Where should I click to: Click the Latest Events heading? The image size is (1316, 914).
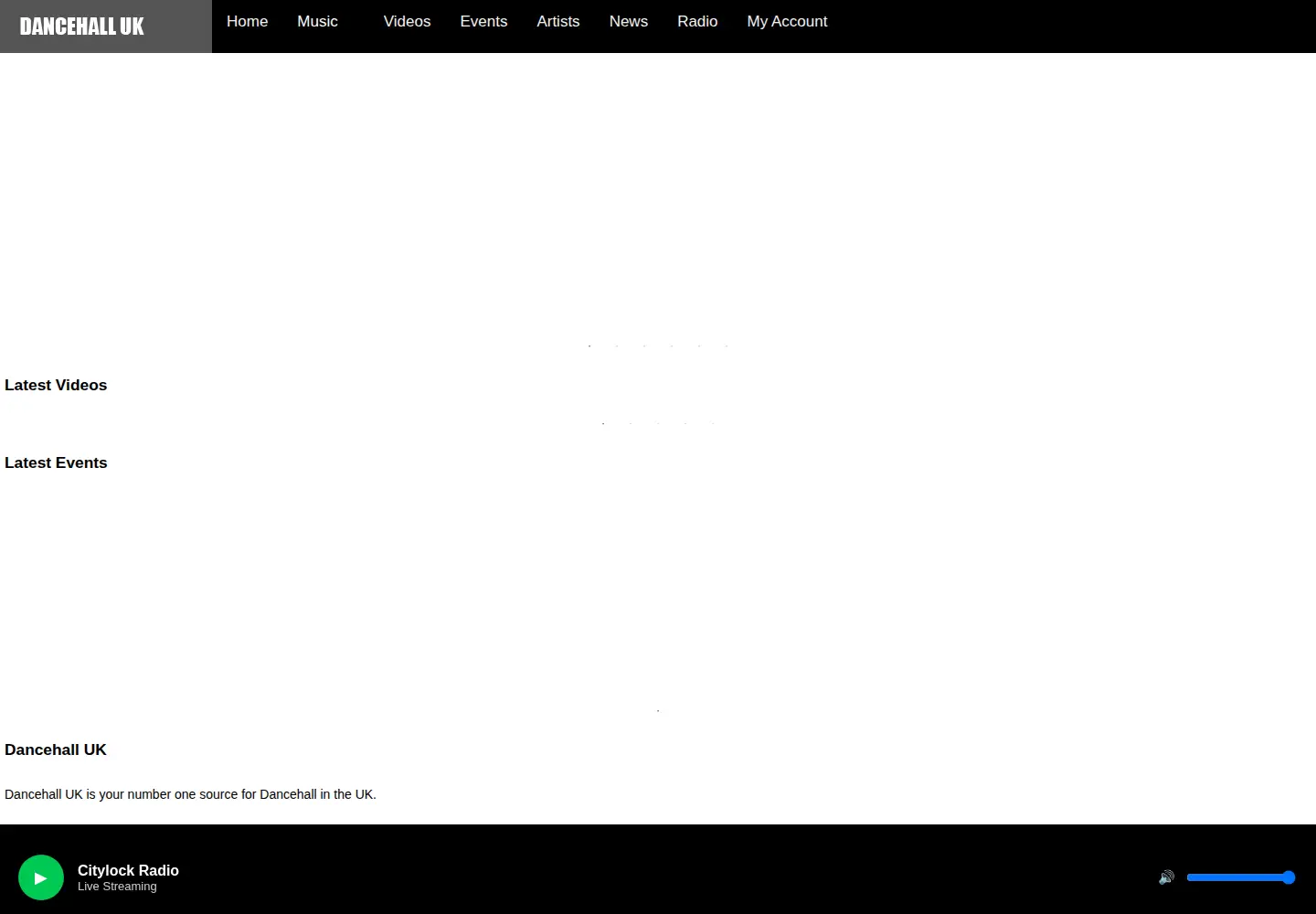[x=56, y=462]
